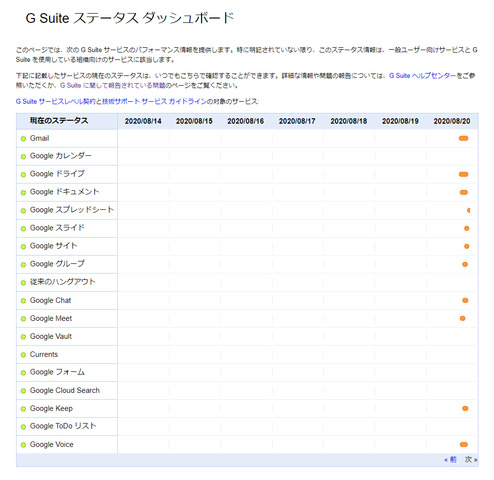Select the Google ToDo リスト service name
The image size is (494, 480).
63,426
